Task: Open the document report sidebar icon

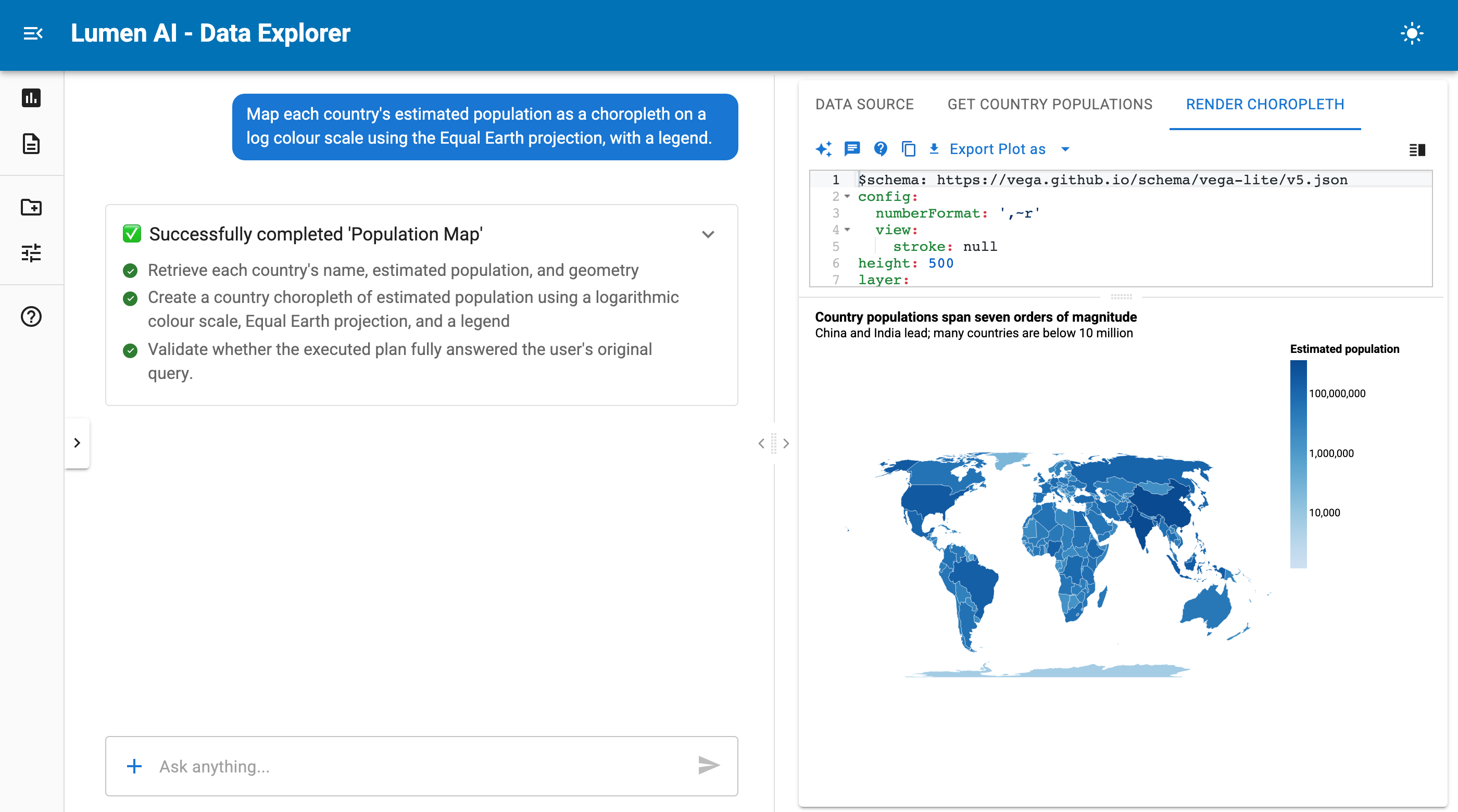Action: pyautogui.click(x=31, y=144)
